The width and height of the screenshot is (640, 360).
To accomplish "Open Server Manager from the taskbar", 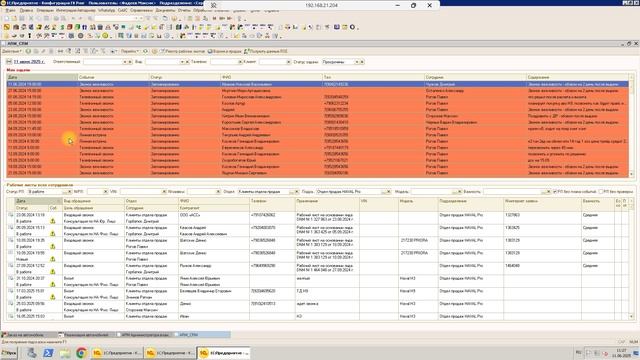I will coord(31,353).
